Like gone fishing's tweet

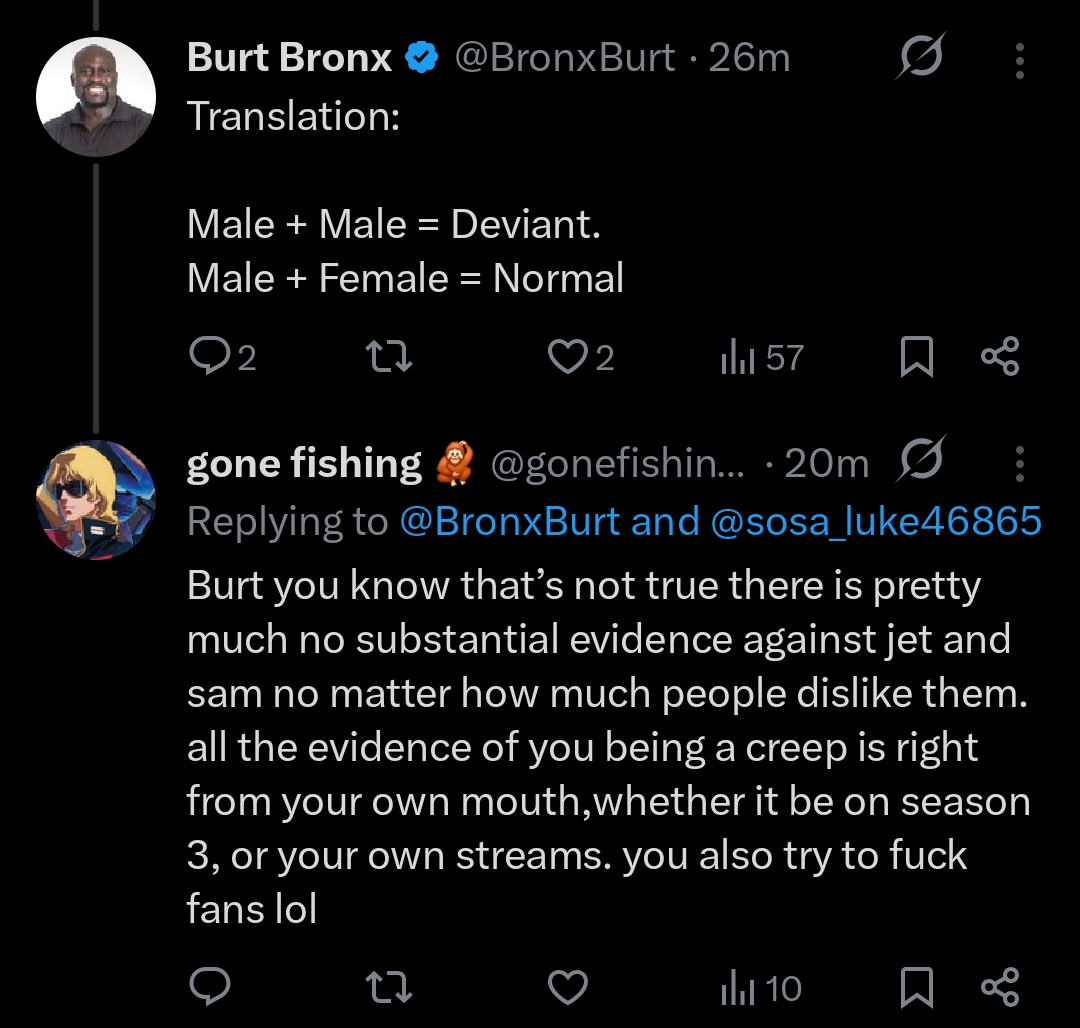[568, 988]
